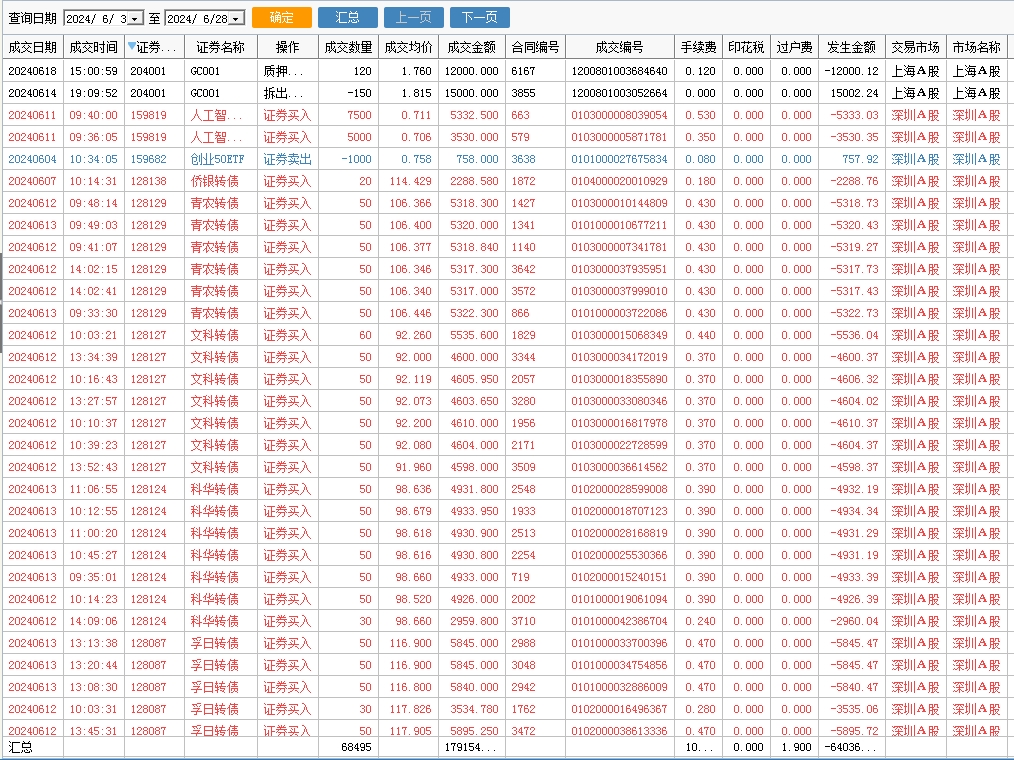Go to previous page with 上一页
1014x760 pixels.
(413, 17)
